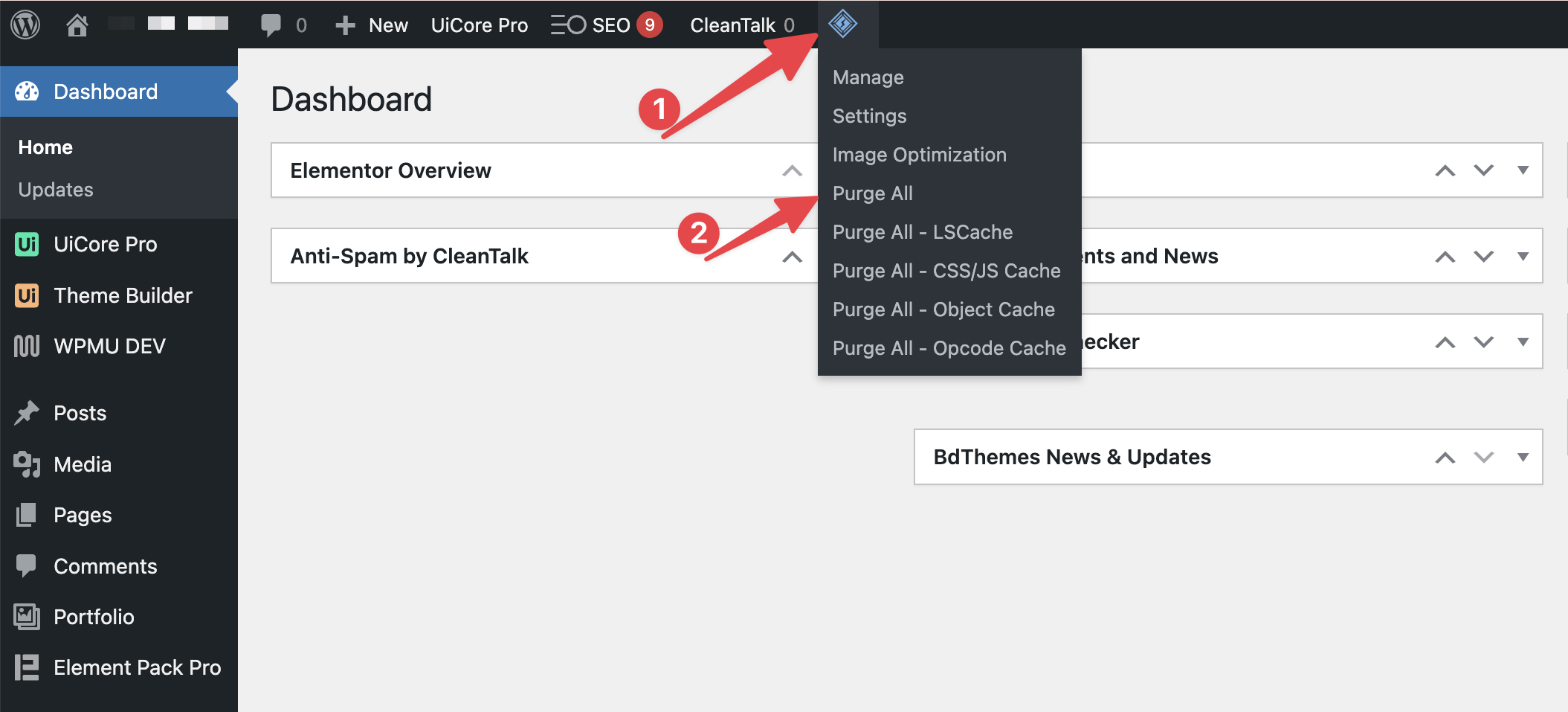Move down the widget ending in 'ecker'
The image size is (1568, 712).
coord(1484,342)
